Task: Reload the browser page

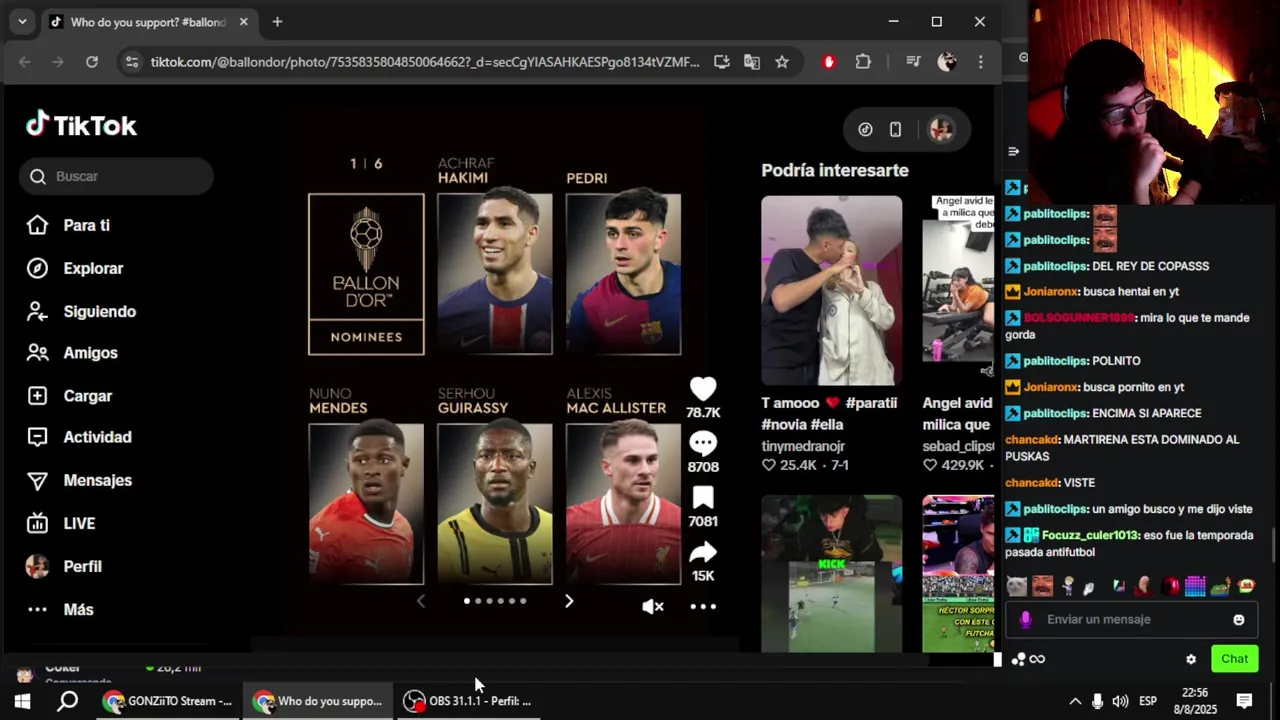Action: [92, 62]
